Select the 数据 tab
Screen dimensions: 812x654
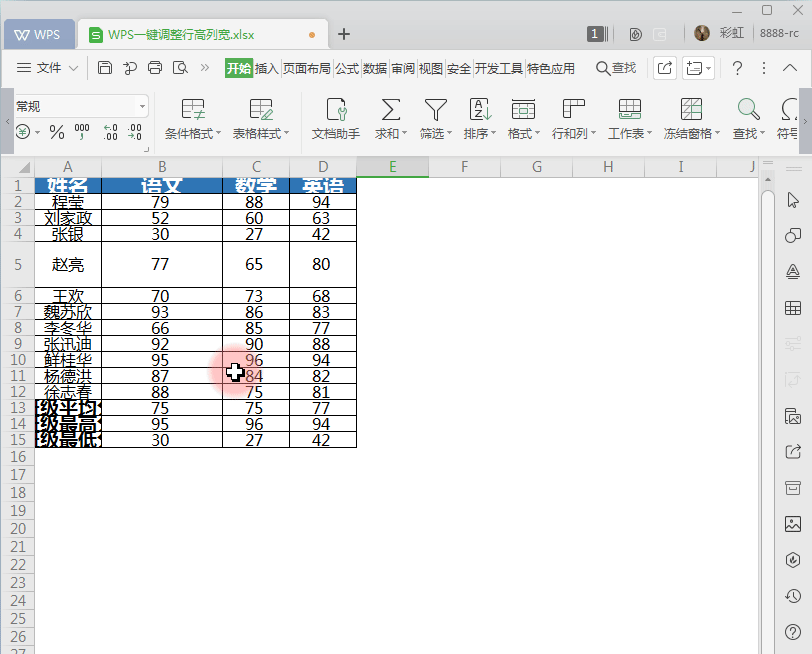click(375, 68)
